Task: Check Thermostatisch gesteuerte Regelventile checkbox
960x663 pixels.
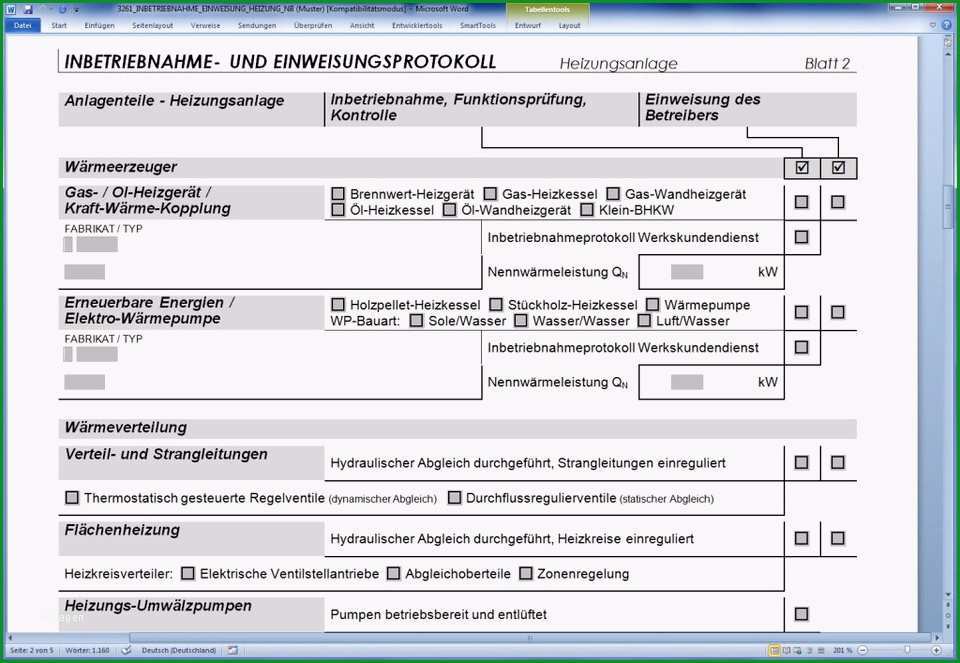Action: click(72, 497)
